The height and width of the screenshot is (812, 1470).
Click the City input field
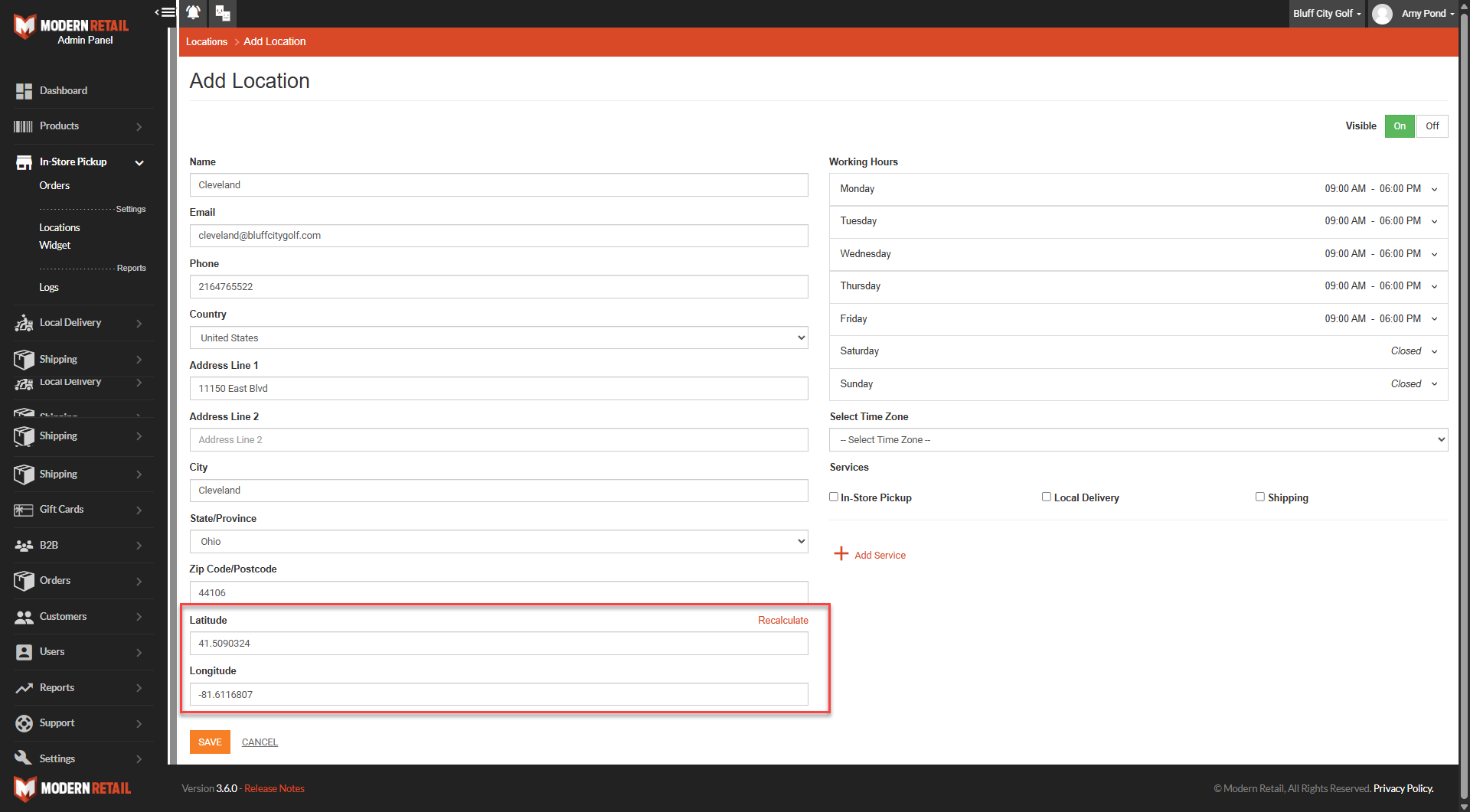(x=498, y=490)
